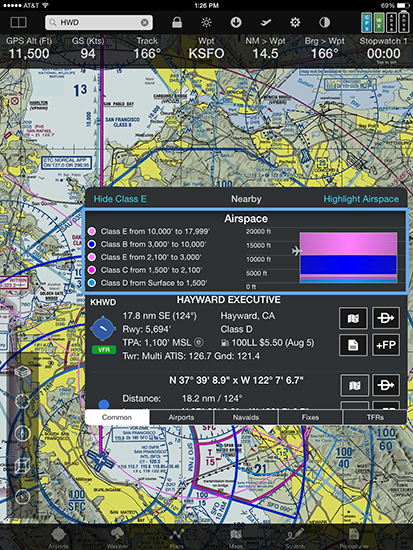Tap the TPA info circle icon
The image size is (413, 550).
click(198, 342)
